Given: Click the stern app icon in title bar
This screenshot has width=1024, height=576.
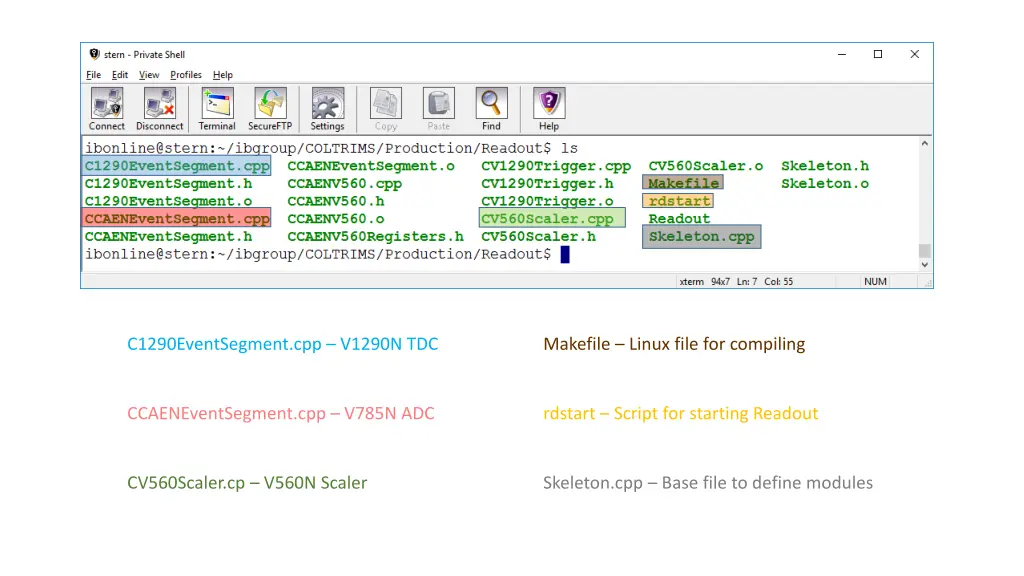Looking at the screenshot, I should 95,54.
